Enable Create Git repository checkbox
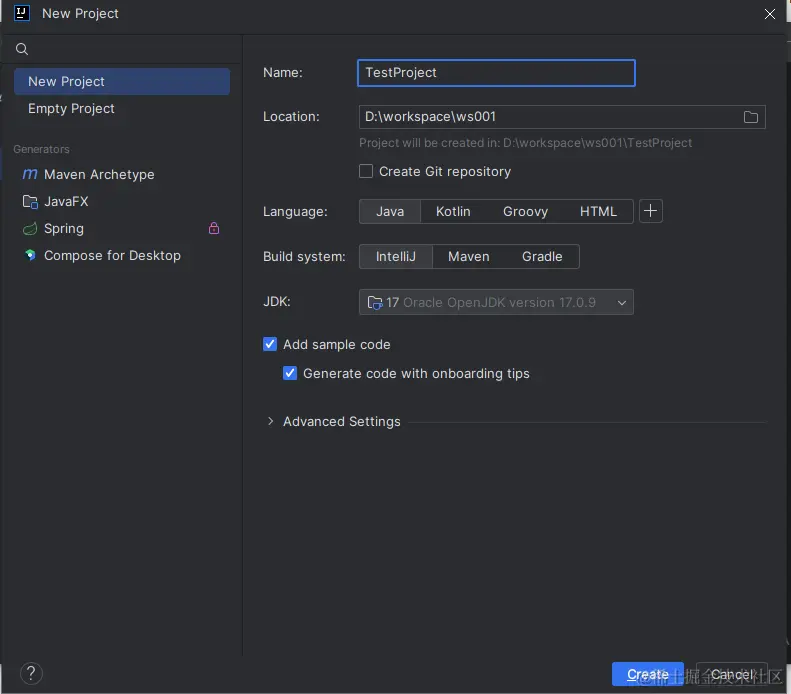 [x=366, y=171]
